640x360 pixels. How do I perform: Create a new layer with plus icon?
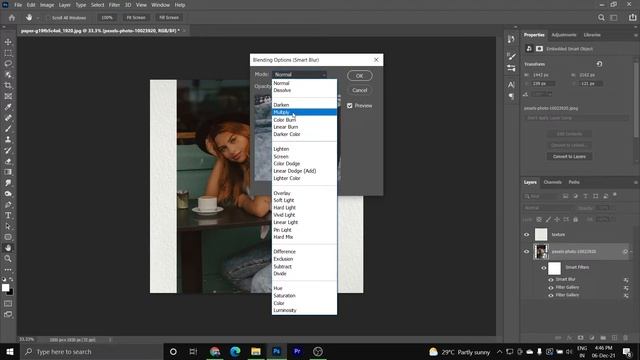click(614, 338)
